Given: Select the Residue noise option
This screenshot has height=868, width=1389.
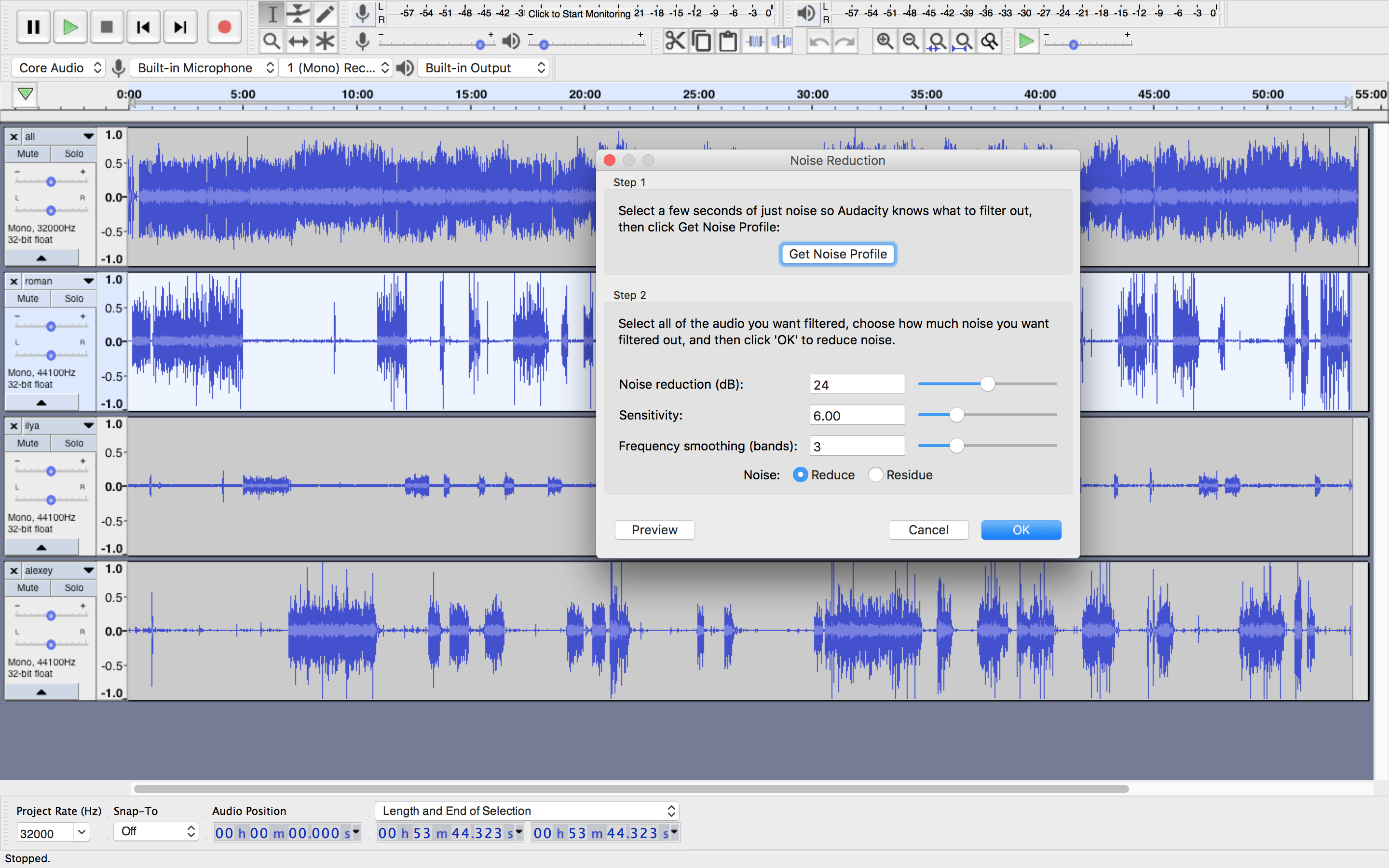Looking at the screenshot, I should tap(875, 475).
